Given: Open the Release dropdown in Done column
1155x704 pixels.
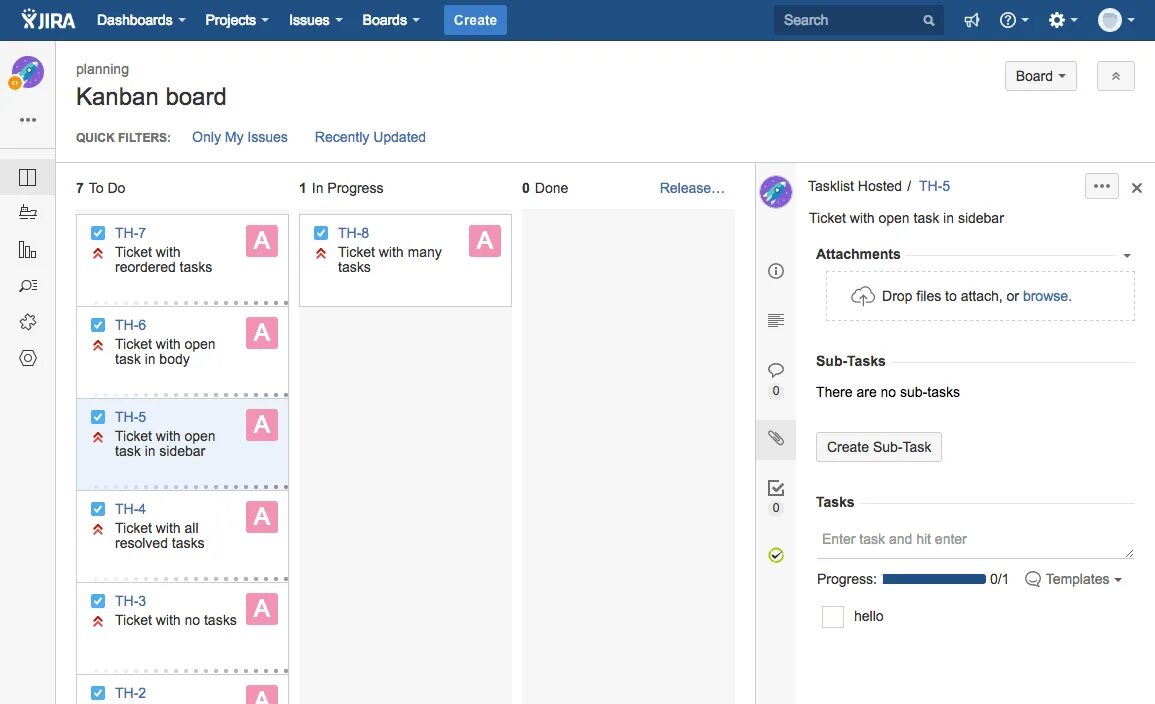Looking at the screenshot, I should click(692, 189).
